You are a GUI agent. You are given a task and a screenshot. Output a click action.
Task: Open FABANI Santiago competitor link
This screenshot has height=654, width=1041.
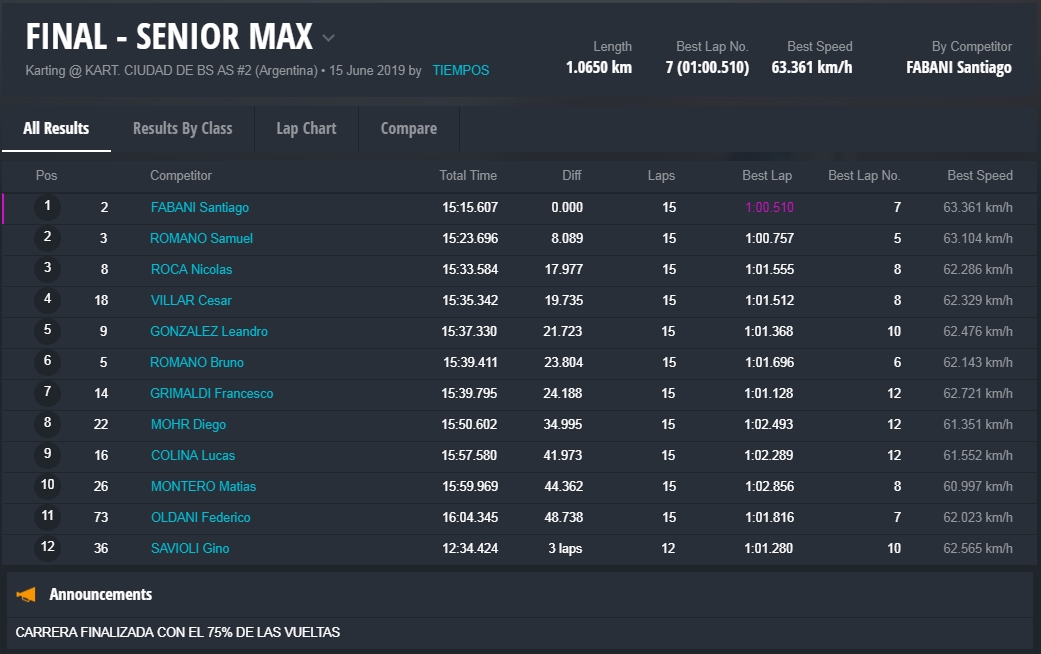point(199,208)
